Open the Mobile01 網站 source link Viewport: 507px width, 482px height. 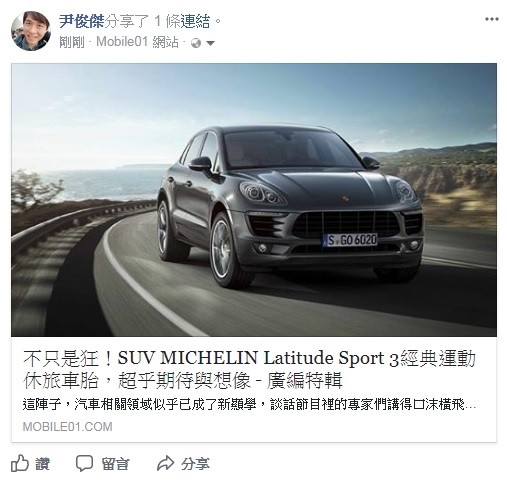pos(137,42)
